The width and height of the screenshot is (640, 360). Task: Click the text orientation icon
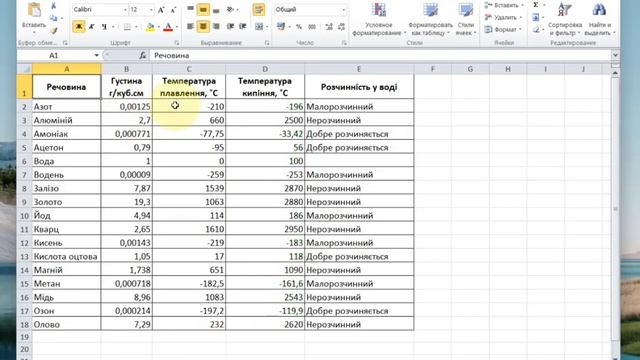pyautogui.click(x=230, y=10)
